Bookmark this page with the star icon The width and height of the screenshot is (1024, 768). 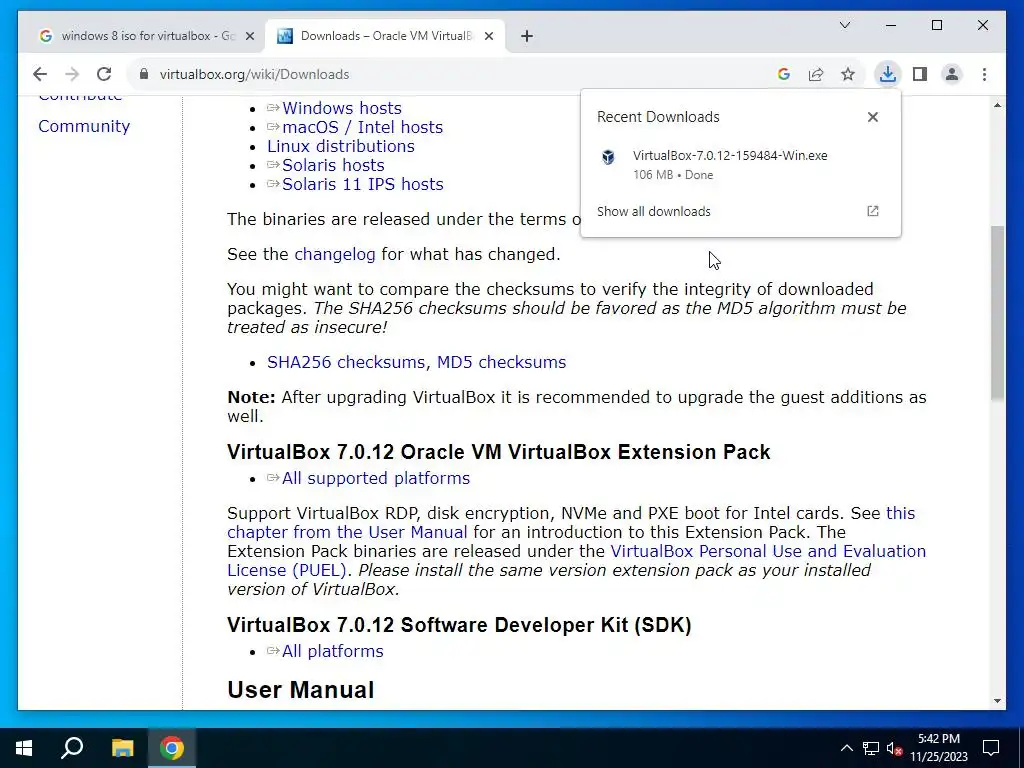pyautogui.click(x=848, y=74)
